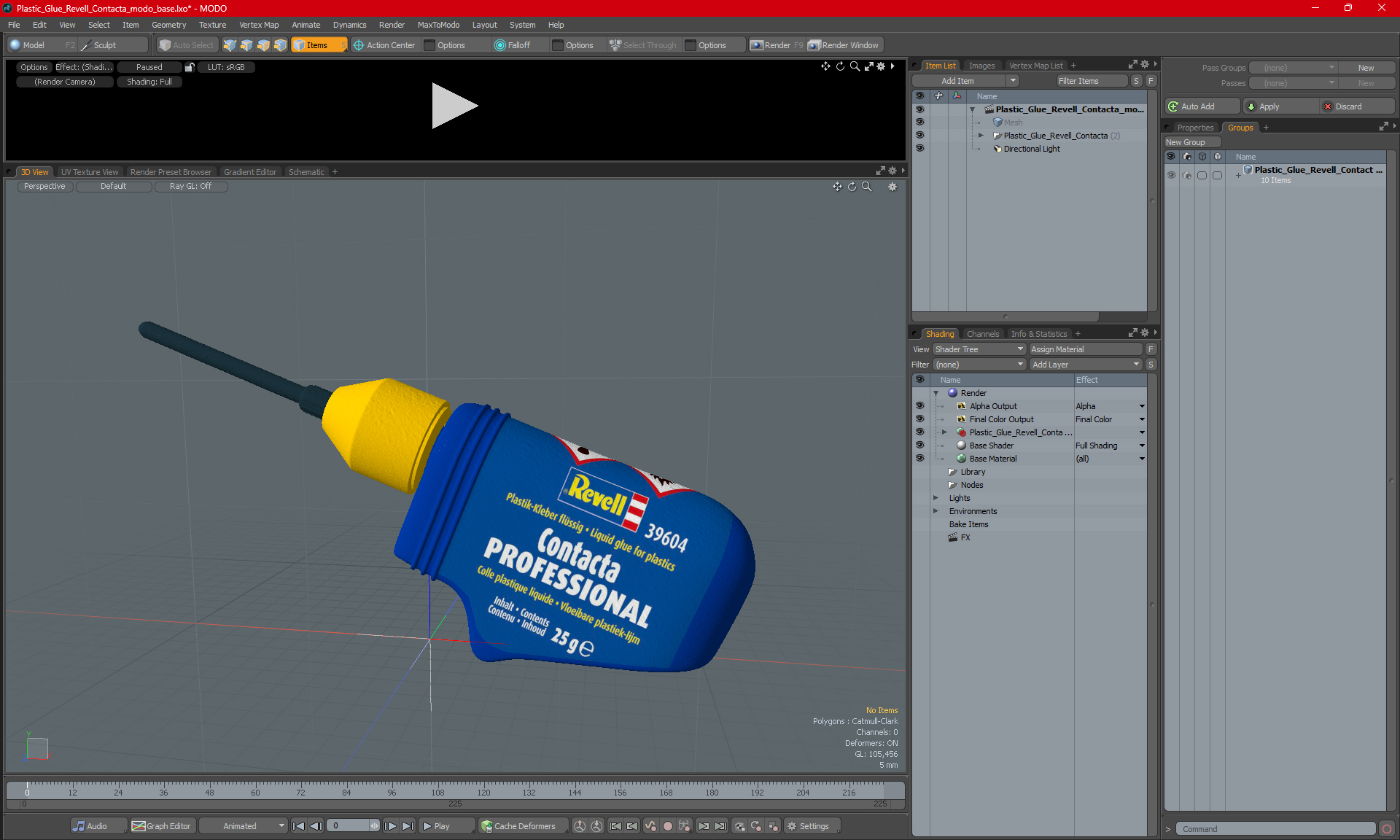This screenshot has width=1400, height=840.
Task: Expand Lights in Shader Tree
Action: [x=936, y=498]
